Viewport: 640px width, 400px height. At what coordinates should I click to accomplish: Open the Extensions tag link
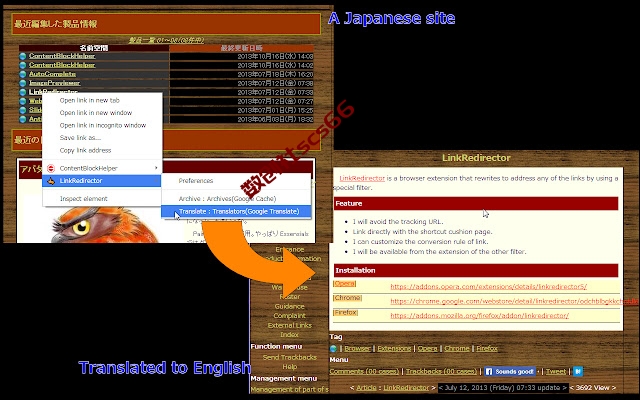[x=394, y=349]
